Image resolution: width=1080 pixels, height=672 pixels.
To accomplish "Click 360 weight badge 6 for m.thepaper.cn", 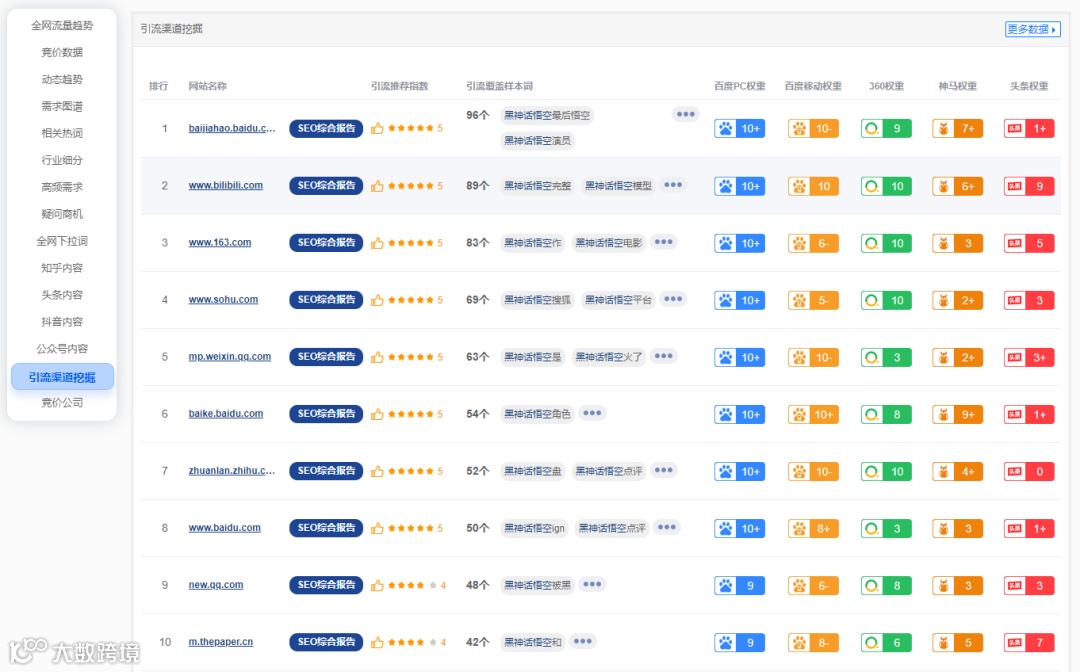I will pos(886,642).
